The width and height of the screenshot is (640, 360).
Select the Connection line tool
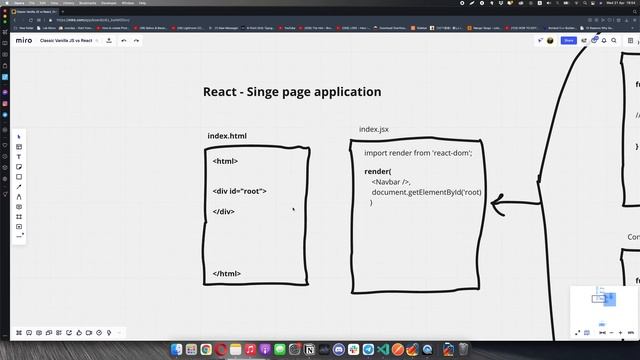(x=19, y=187)
